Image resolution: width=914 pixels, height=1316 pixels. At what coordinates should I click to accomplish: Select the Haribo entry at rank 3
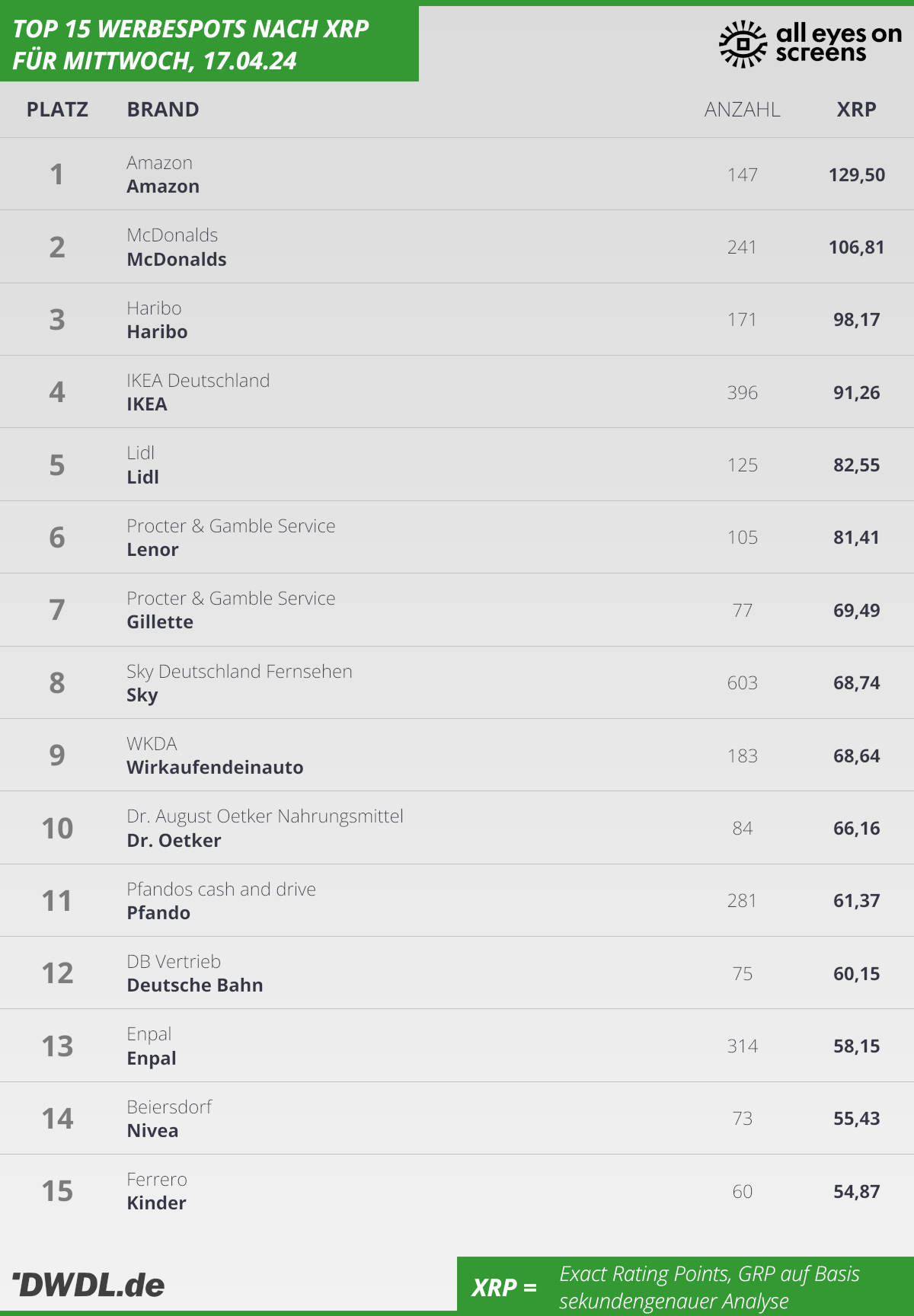(457, 320)
